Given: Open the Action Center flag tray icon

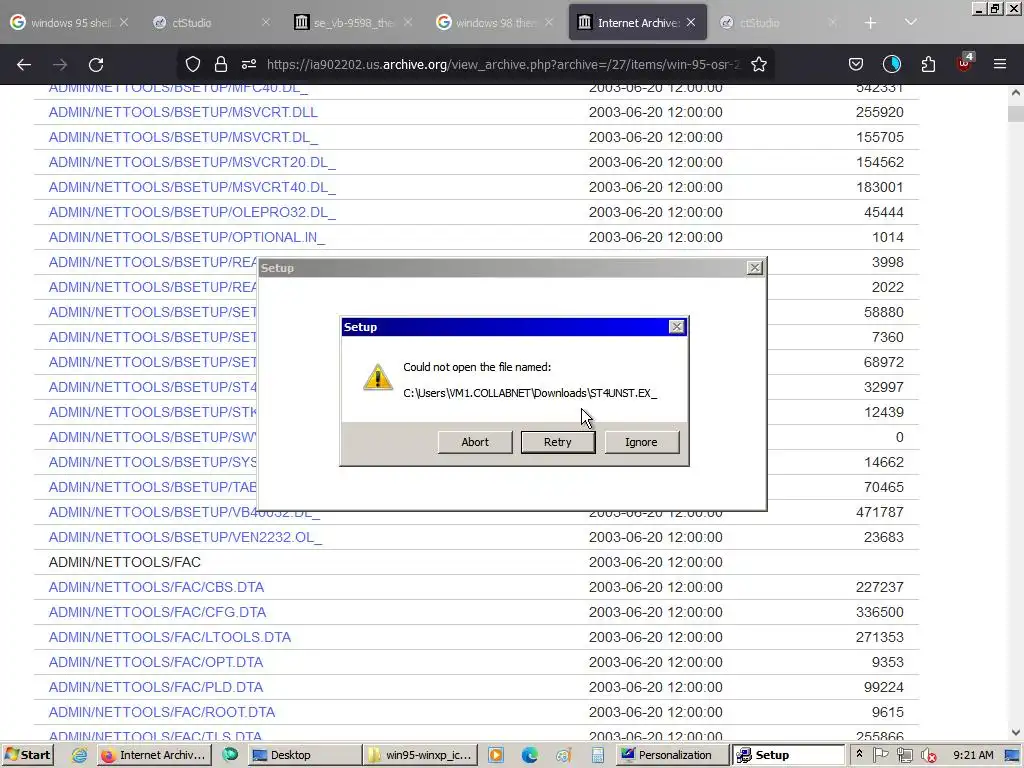Looking at the screenshot, I should [880, 755].
